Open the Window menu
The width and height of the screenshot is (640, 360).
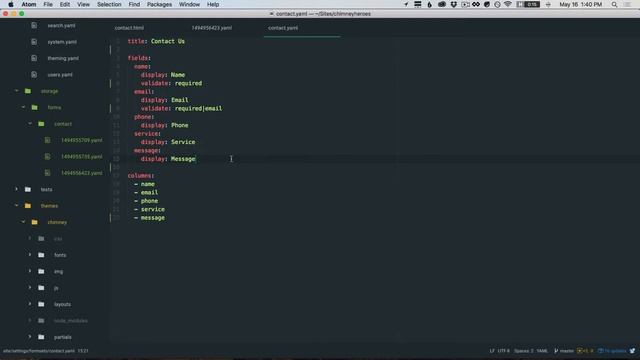[x=189, y=4]
